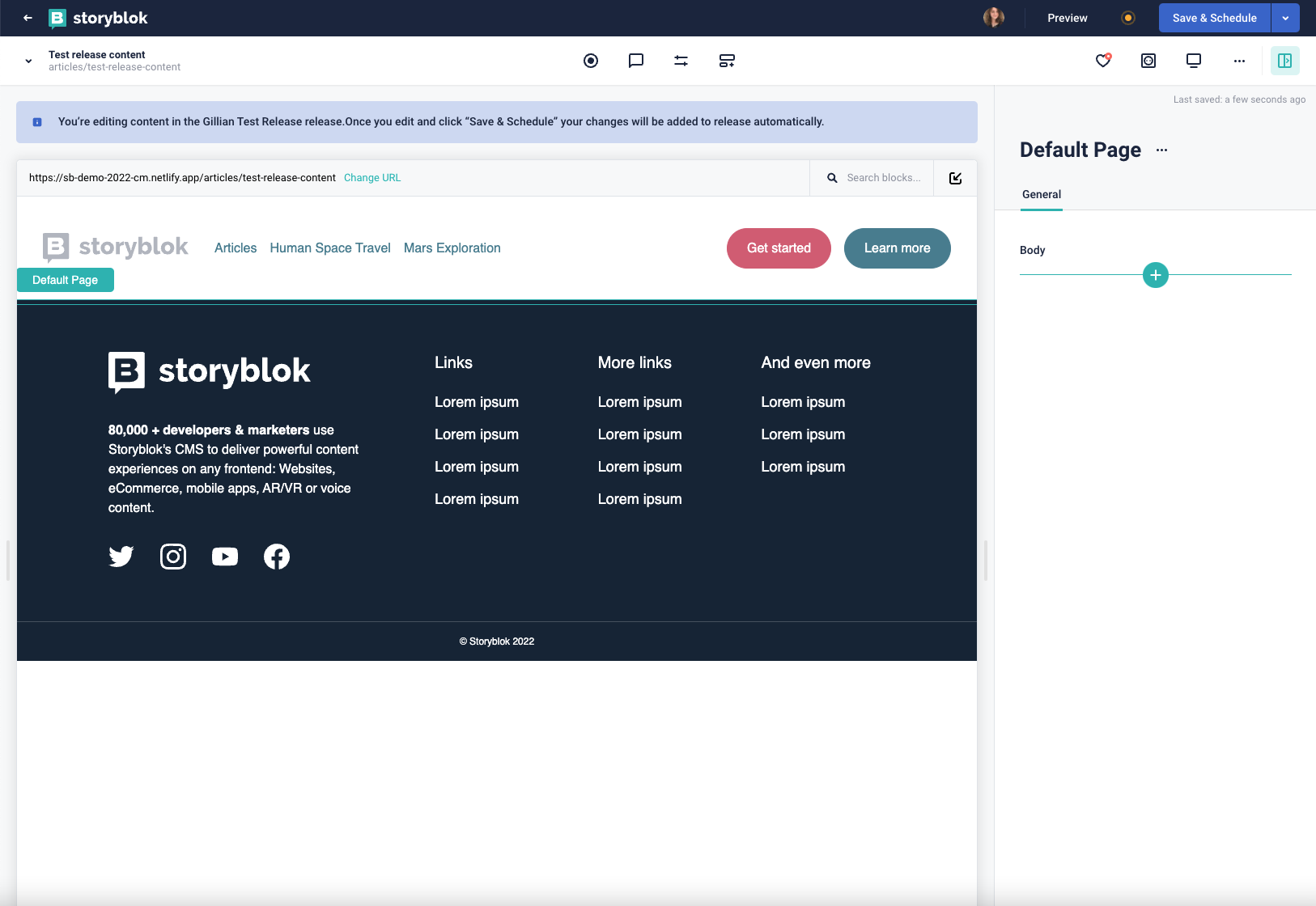This screenshot has height=906, width=1316.
Task: Click the preview header Storyblok logo
Action: coord(116,248)
